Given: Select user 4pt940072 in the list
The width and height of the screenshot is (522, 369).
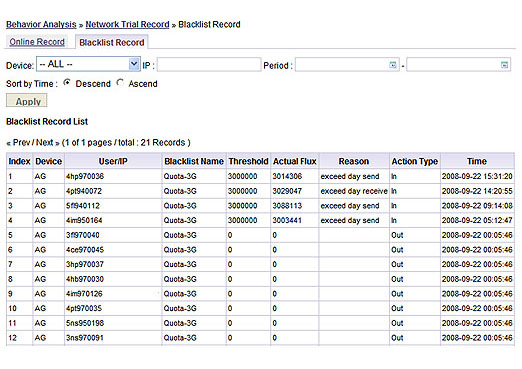Looking at the screenshot, I should (84, 191).
